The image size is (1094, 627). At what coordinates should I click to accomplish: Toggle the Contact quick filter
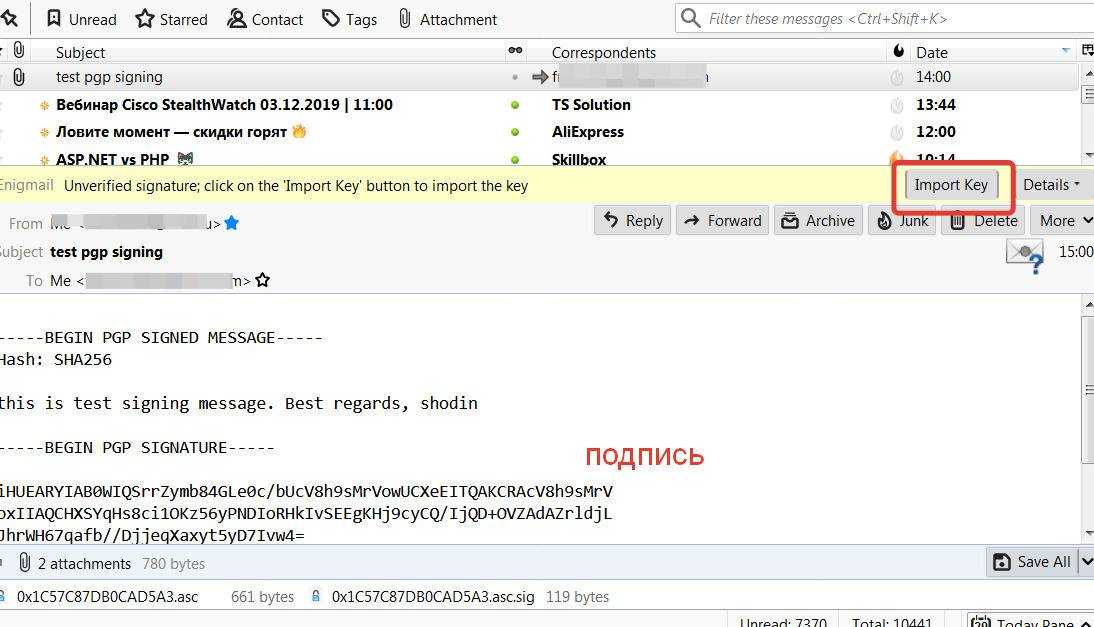point(265,19)
